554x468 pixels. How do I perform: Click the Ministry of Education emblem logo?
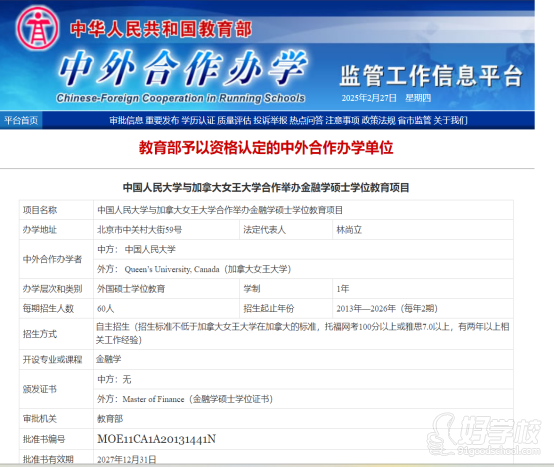(x=37, y=28)
